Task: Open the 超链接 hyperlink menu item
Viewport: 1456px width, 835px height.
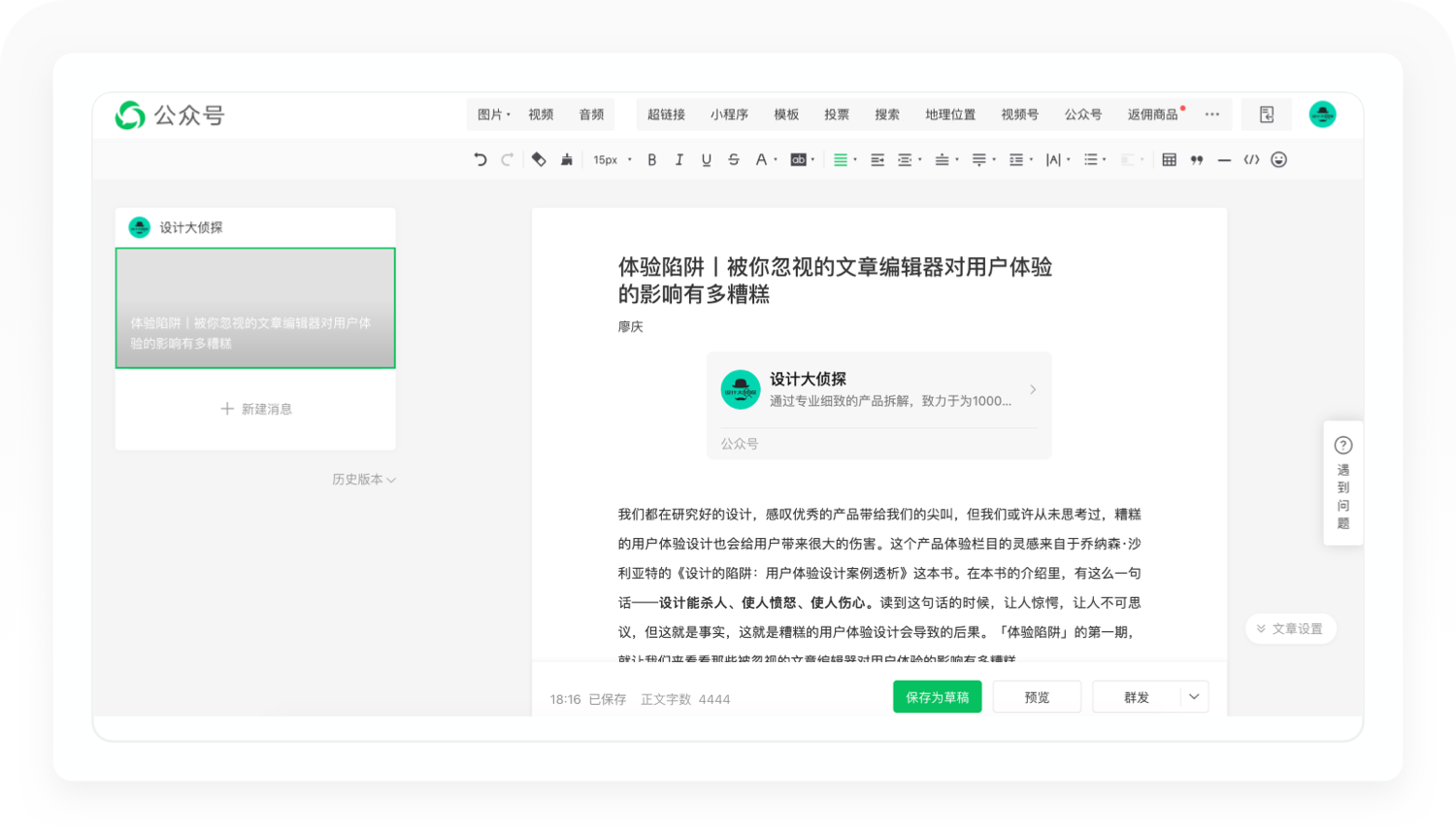Action: 666,115
